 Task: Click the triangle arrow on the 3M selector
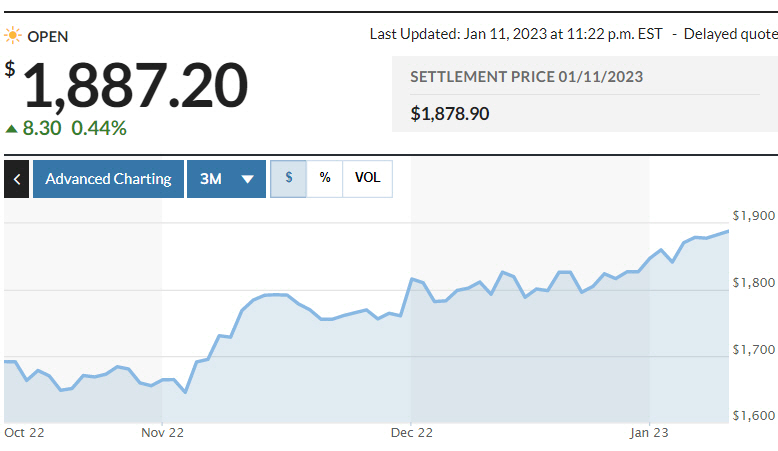click(x=248, y=179)
